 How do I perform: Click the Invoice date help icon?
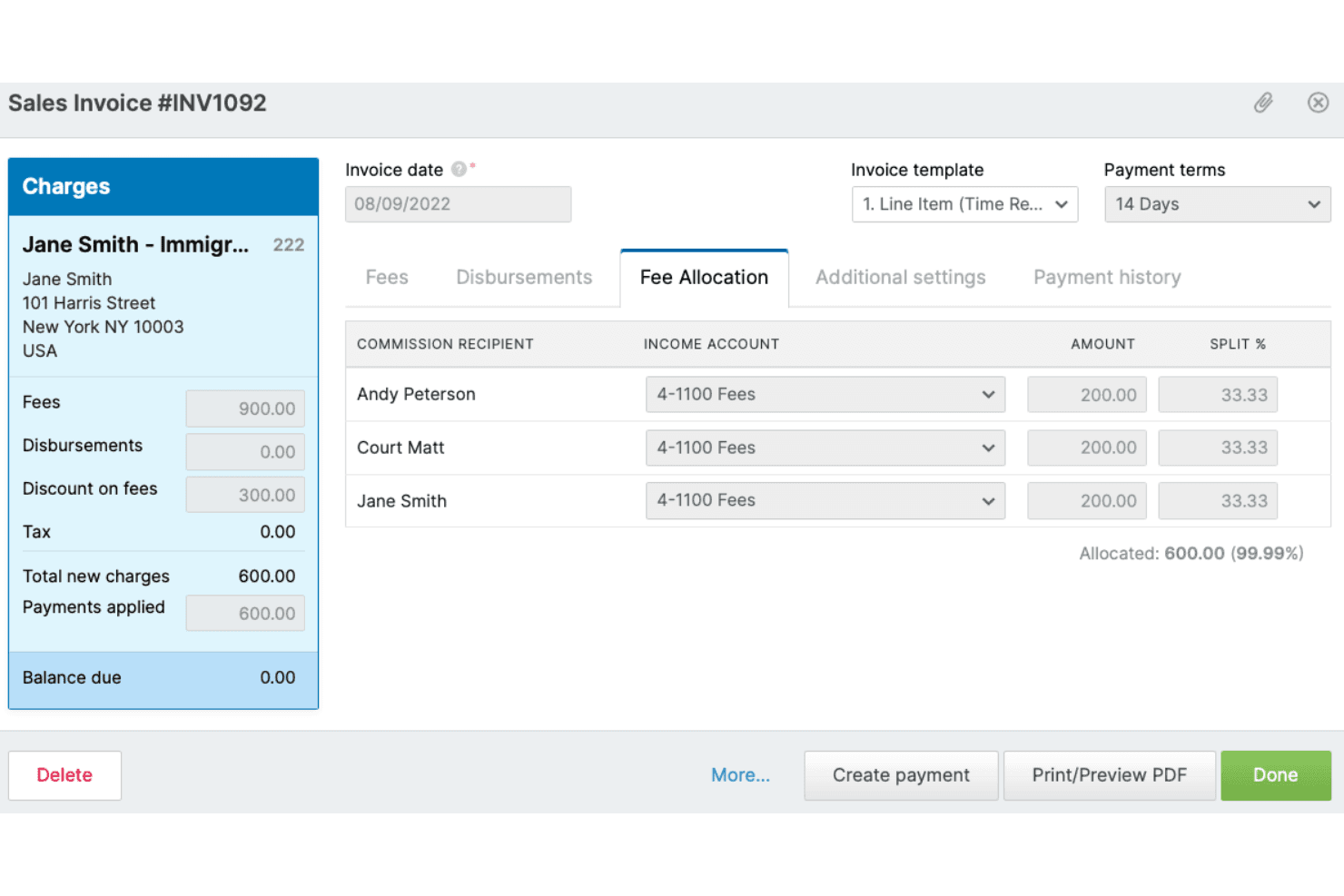[459, 169]
